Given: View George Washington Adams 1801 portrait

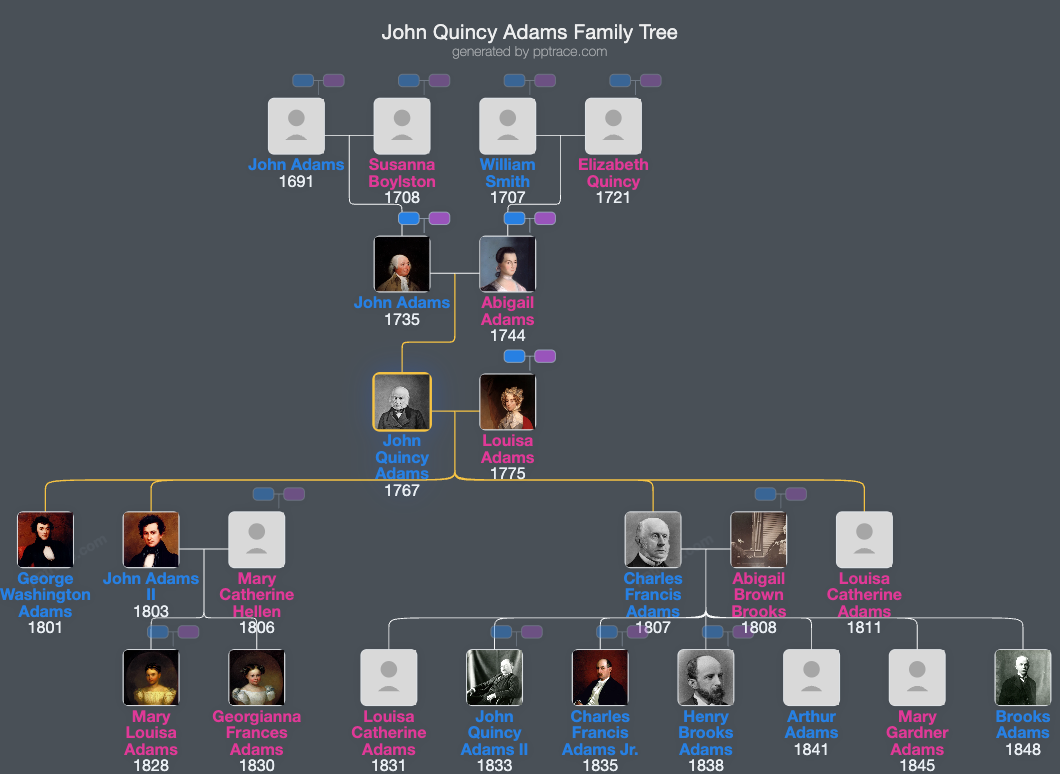Looking at the screenshot, I should pyautogui.click(x=45, y=539).
